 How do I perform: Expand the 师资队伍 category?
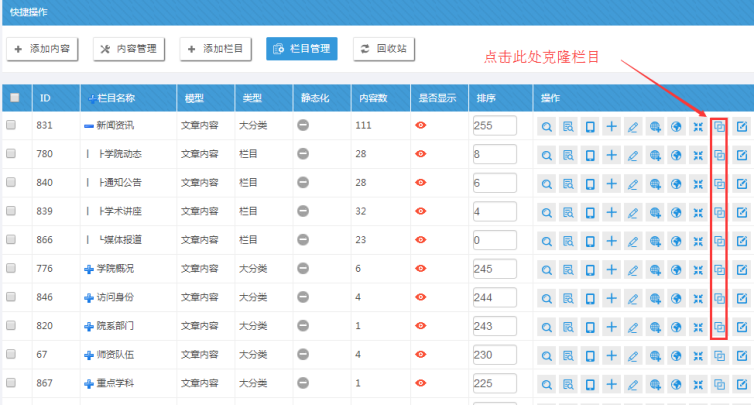(89, 355)
